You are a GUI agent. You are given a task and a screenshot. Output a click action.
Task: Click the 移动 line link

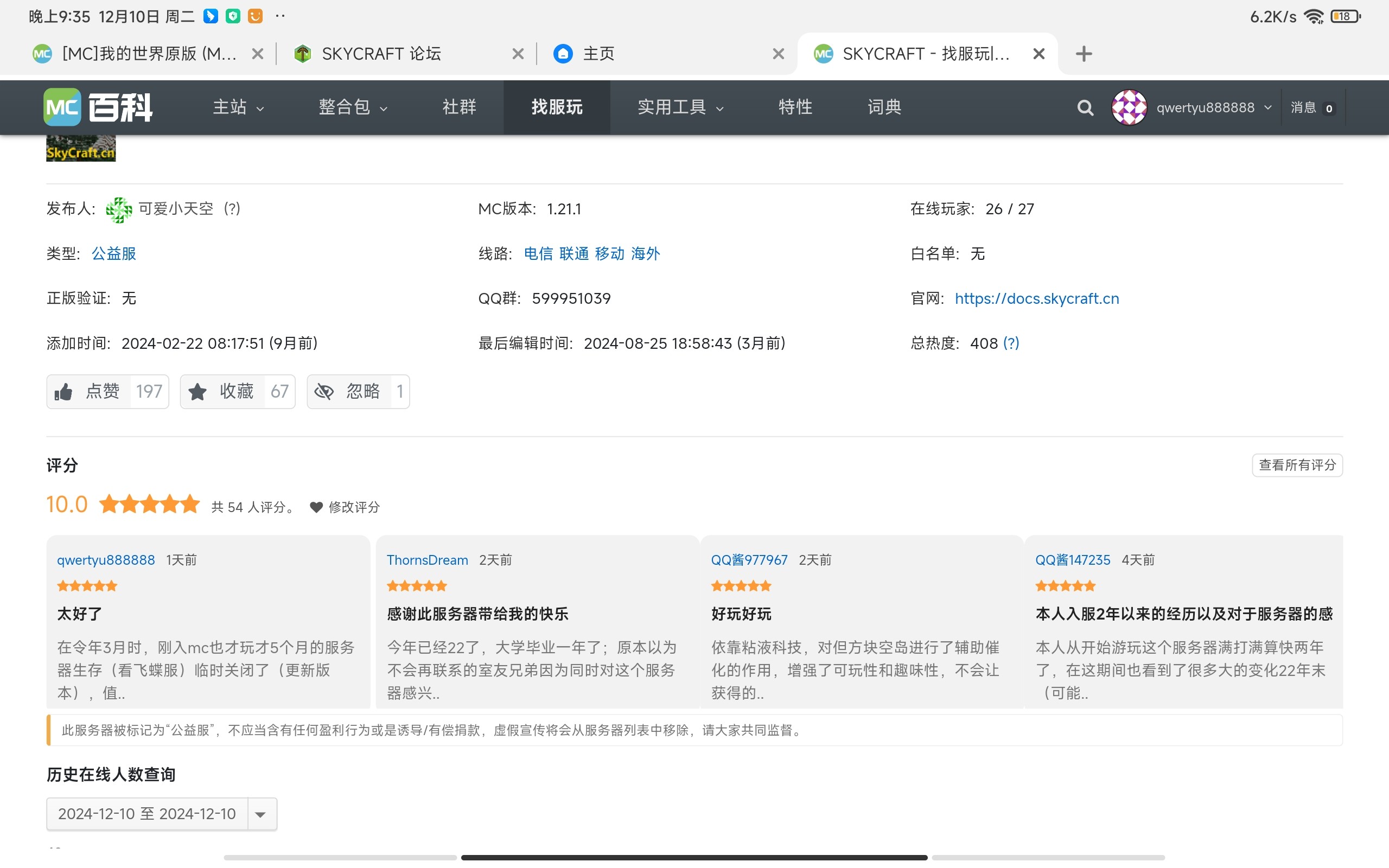(x=609, y=254)
